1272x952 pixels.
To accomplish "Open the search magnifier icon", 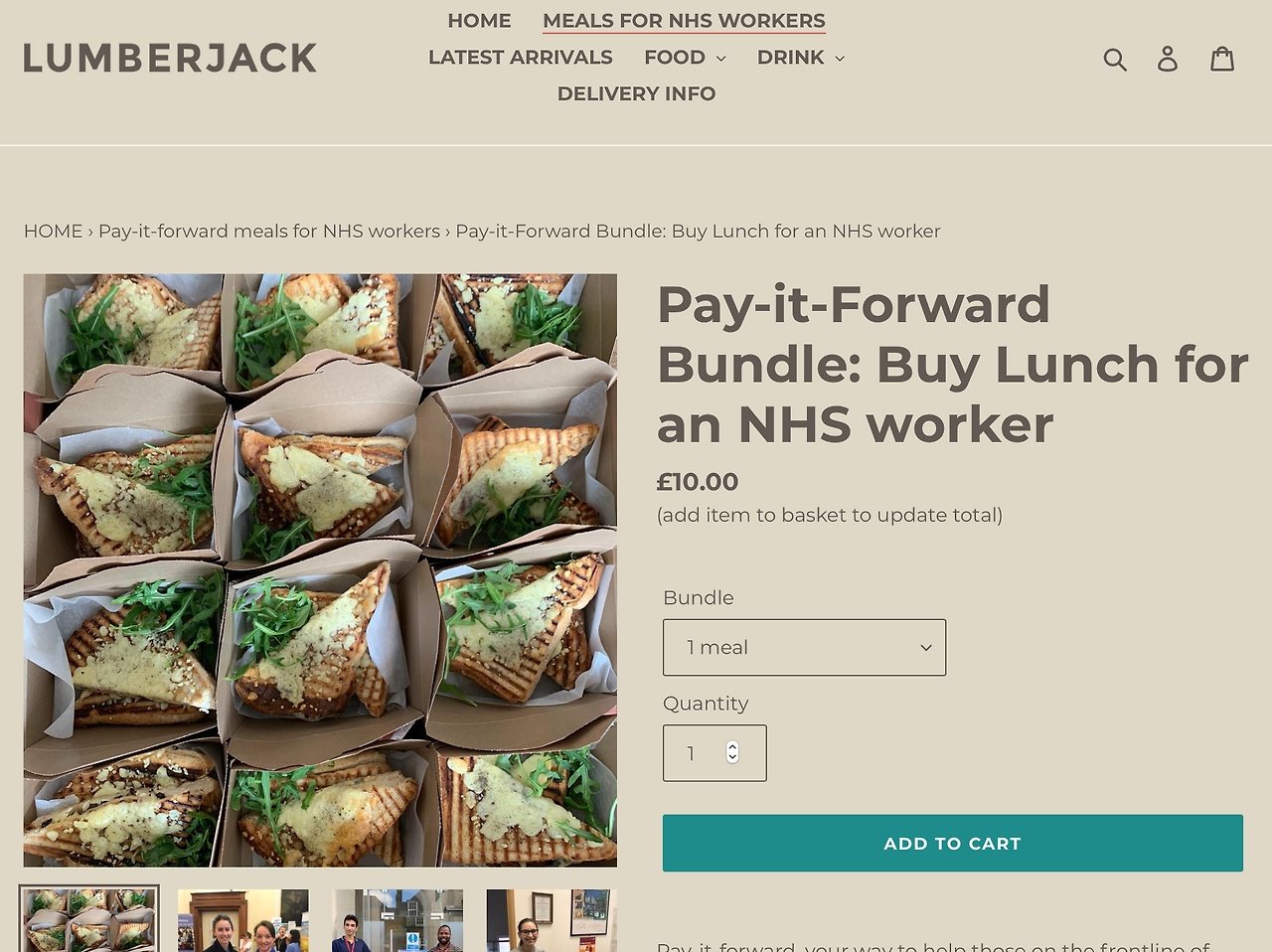I will pos(1115,60).
